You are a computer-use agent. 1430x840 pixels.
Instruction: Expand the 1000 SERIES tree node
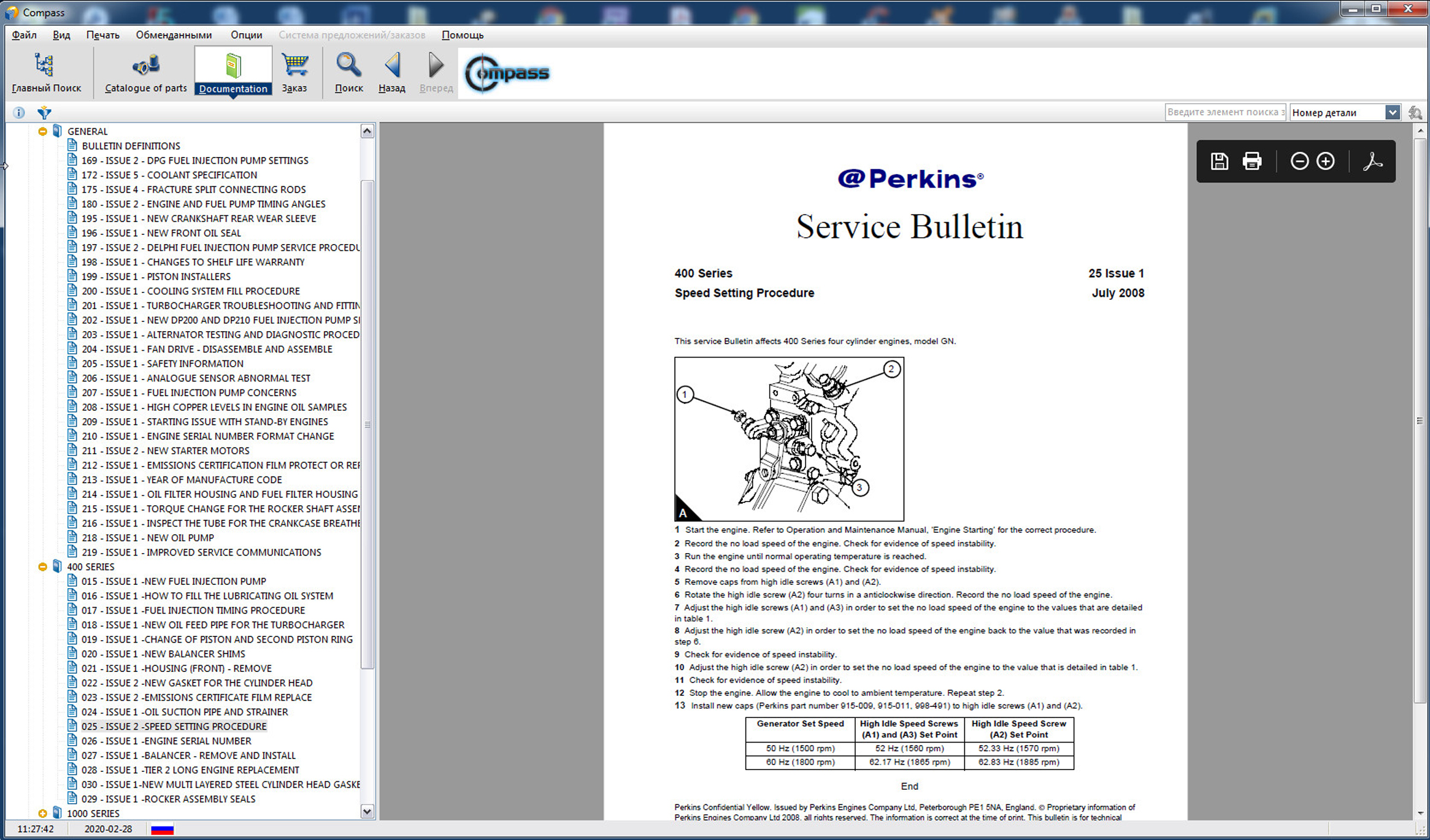coord(42,813)
